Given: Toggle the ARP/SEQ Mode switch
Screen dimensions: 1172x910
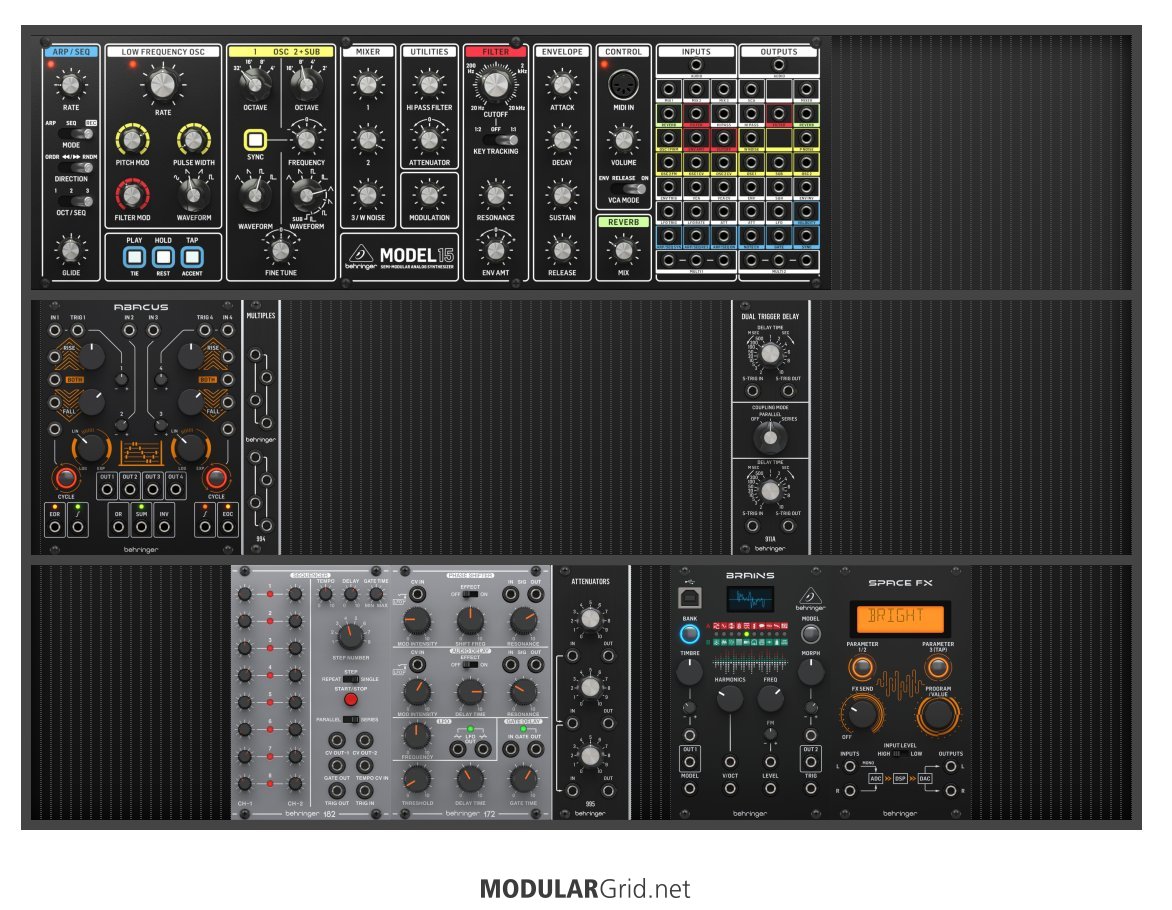Looking at the screenshot, I should point(76,133).
